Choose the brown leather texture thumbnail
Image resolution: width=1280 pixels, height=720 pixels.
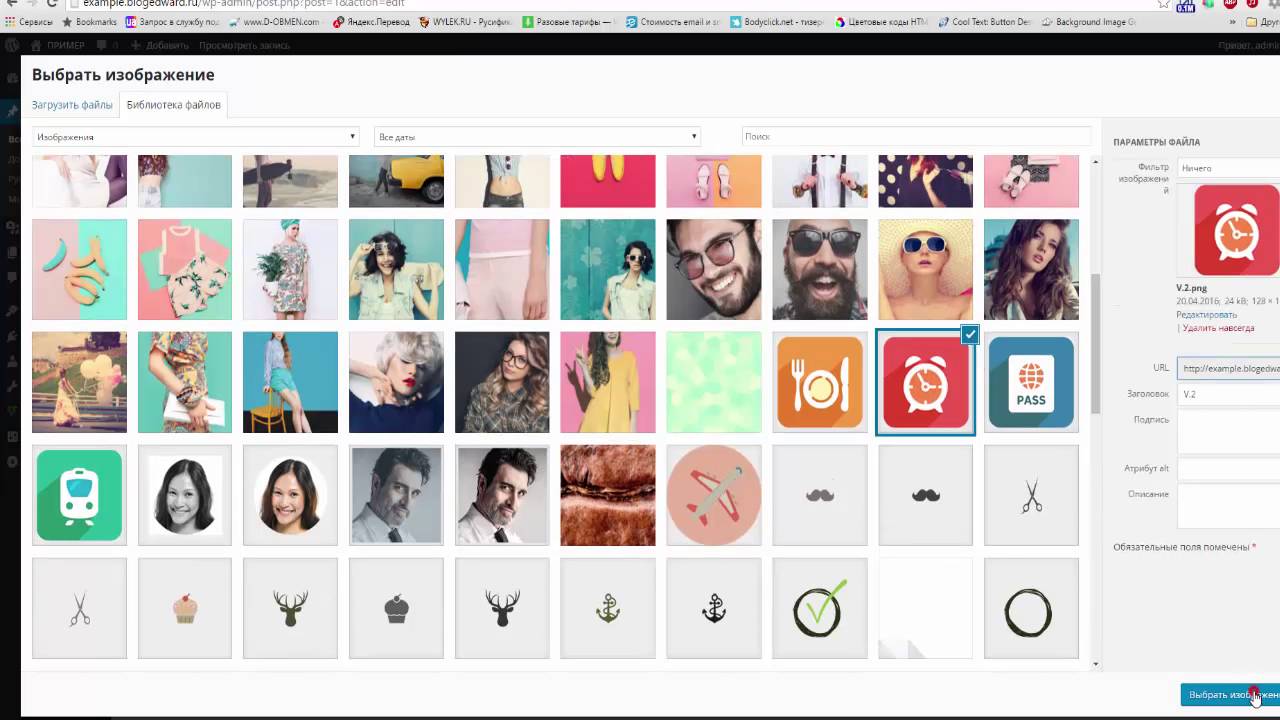click(608, 495)
